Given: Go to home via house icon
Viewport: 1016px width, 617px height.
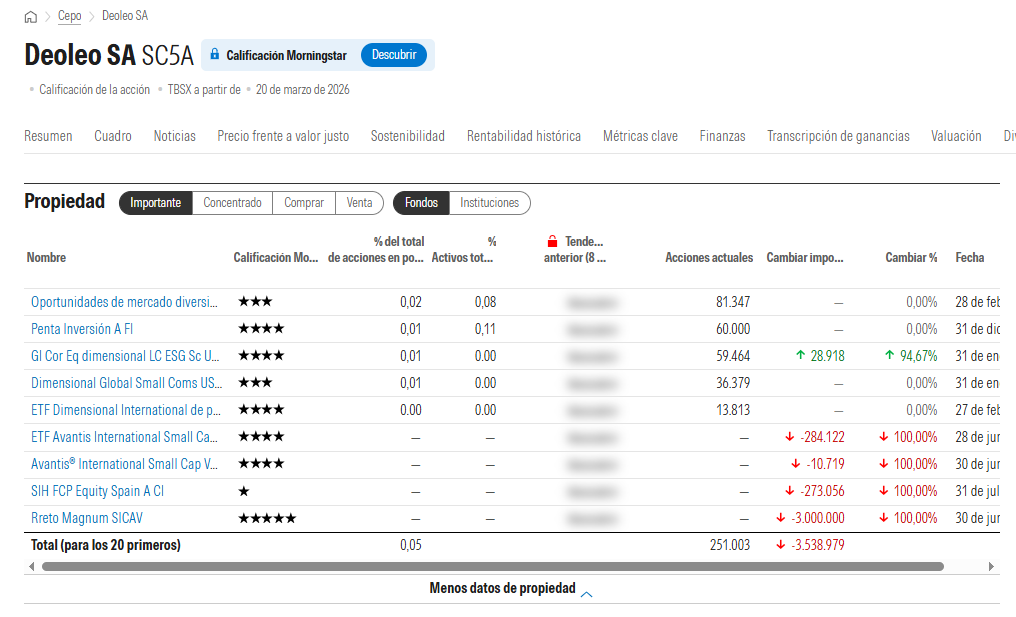Looking at the screenshot, I should (30, 17).
